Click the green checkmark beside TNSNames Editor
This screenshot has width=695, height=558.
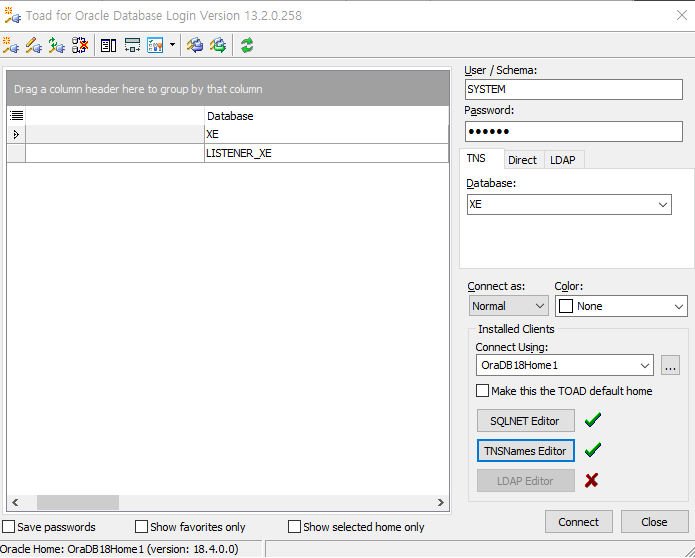[593, 450]
